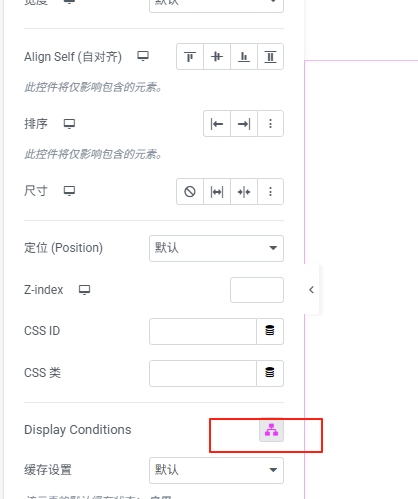The width and height of the screenshot is (418, 499).
Task: Select size shrink option
Action: [x=244, y=192]
